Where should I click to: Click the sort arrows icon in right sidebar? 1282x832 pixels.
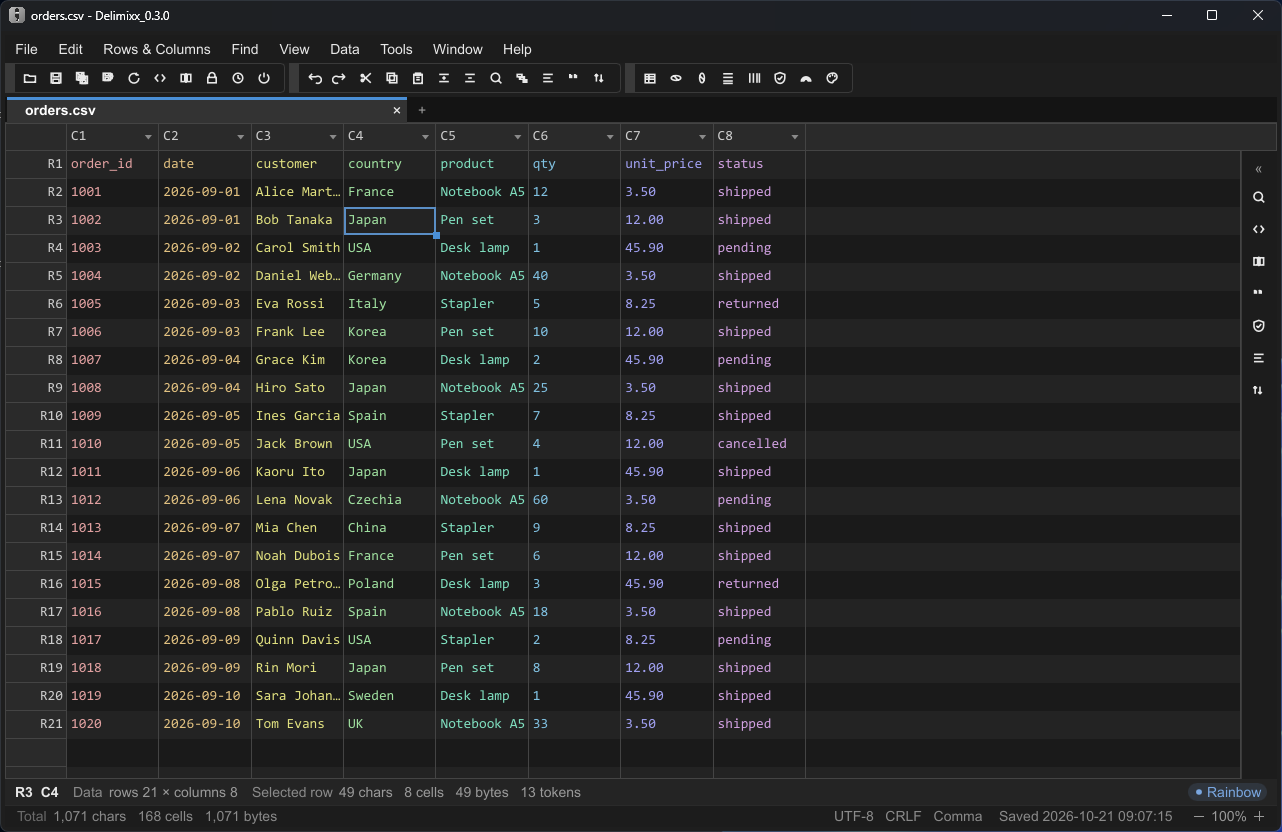(x=1259, y=390)
